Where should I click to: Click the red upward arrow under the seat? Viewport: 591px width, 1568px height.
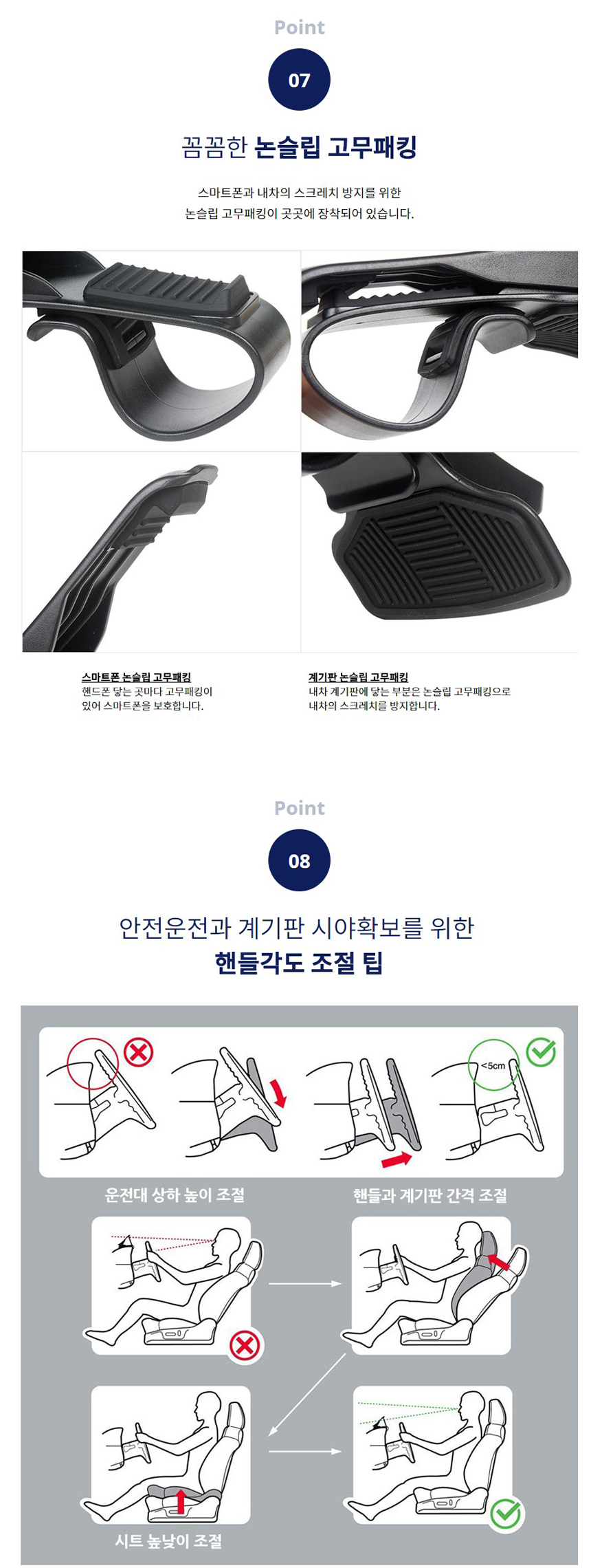181,1501
